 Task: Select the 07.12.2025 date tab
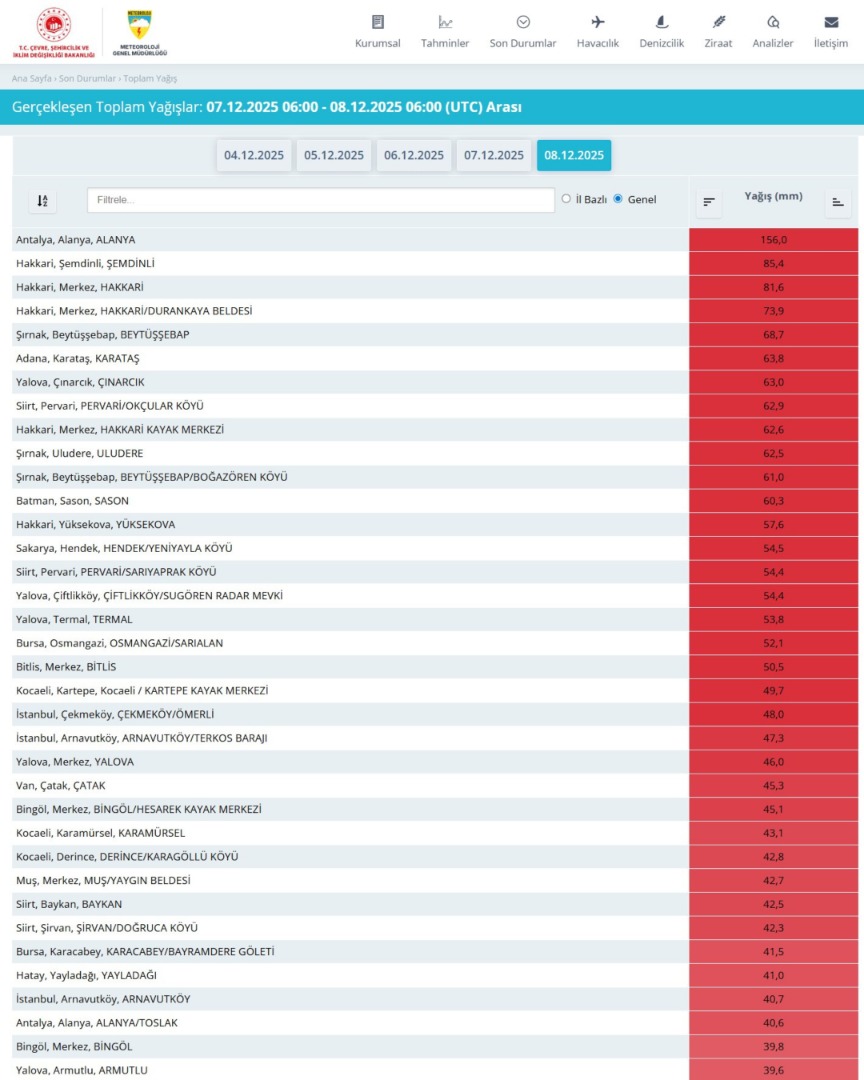494,155
